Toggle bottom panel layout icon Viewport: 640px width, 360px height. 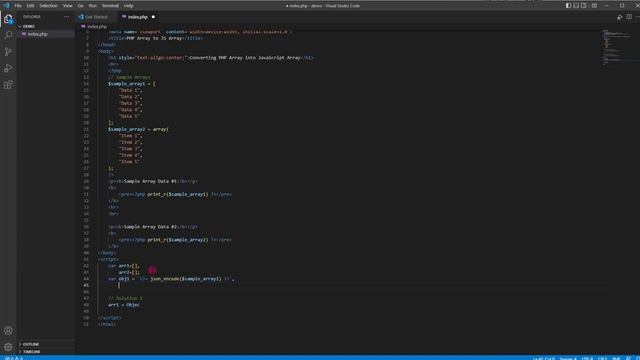pos(576,6)
